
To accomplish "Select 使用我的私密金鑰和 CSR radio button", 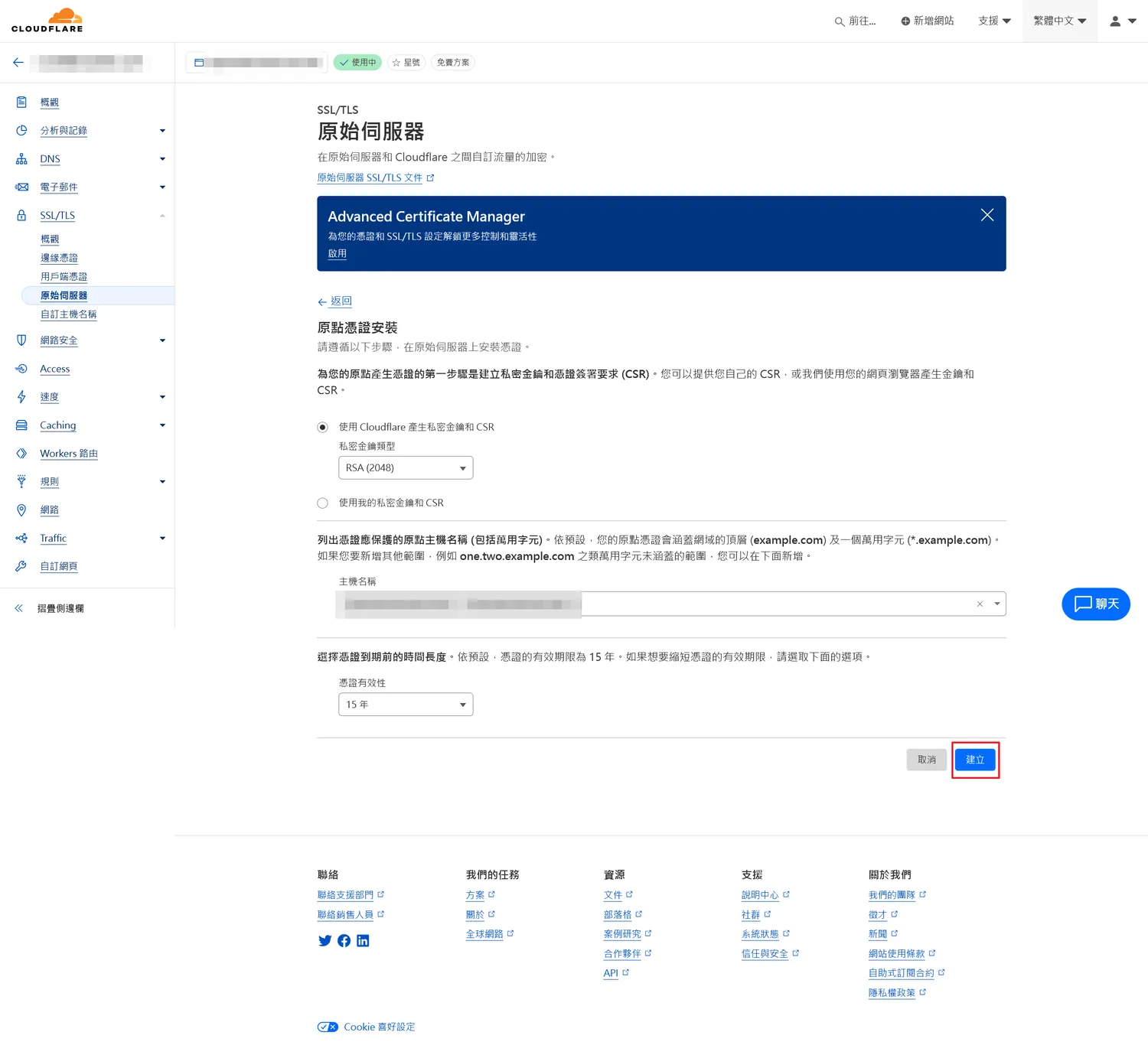I will coord(323,503).
